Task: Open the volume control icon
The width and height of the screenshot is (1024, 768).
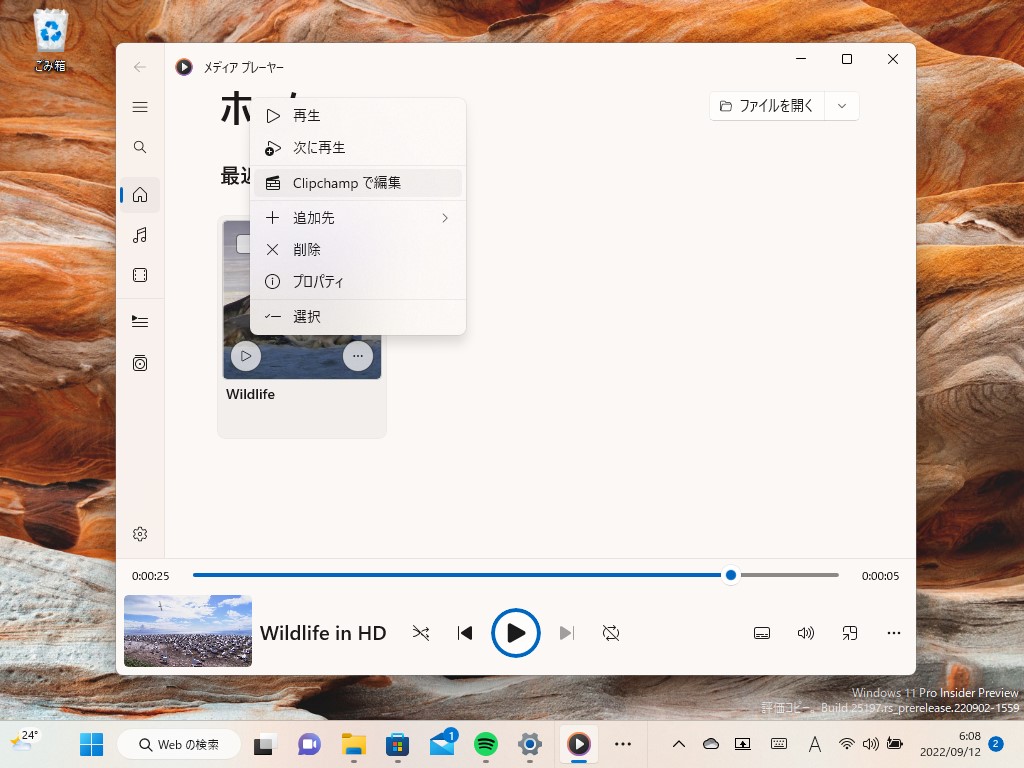Action: tap(806, 632)
